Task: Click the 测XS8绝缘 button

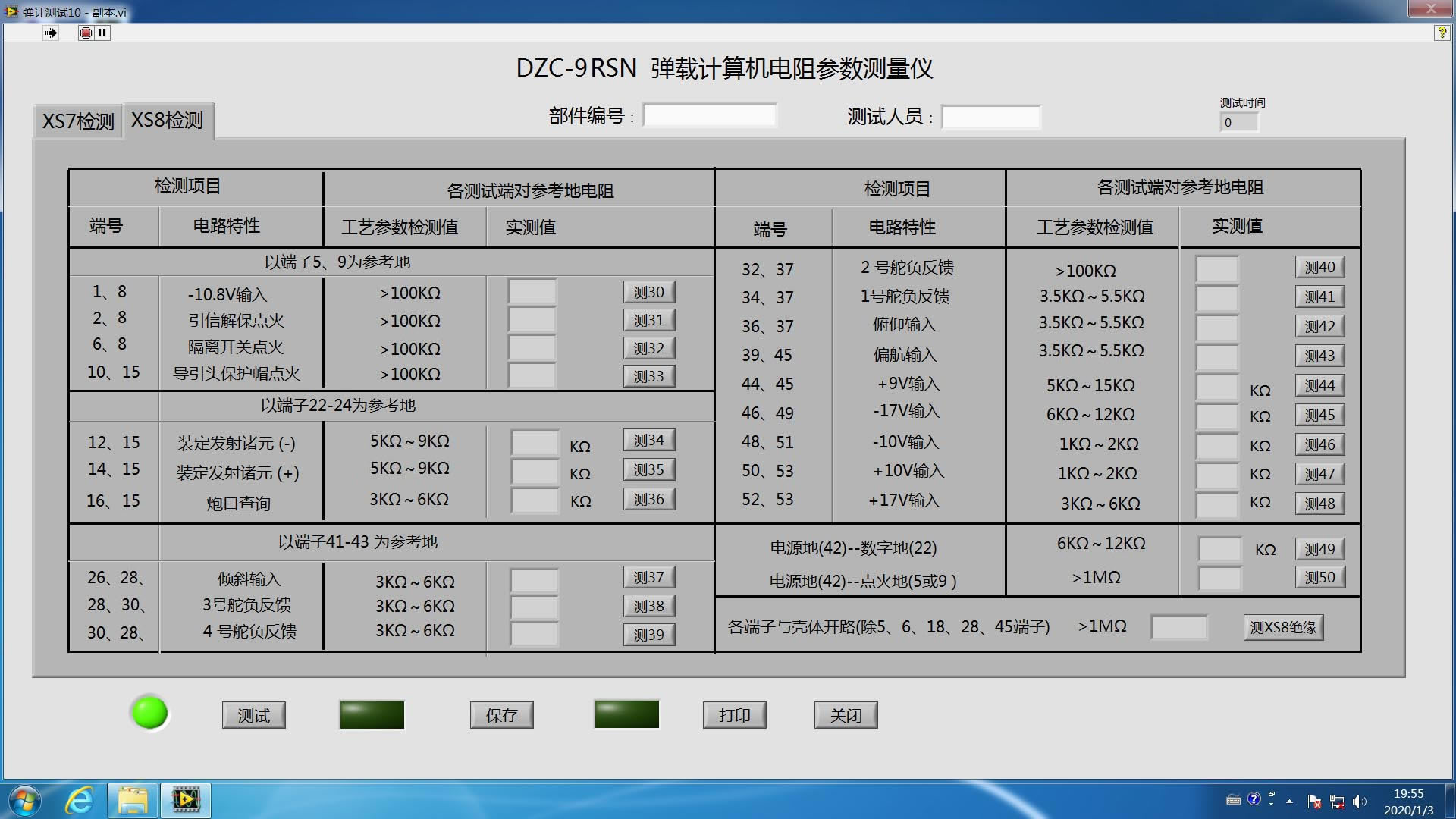Action: 1283,627
